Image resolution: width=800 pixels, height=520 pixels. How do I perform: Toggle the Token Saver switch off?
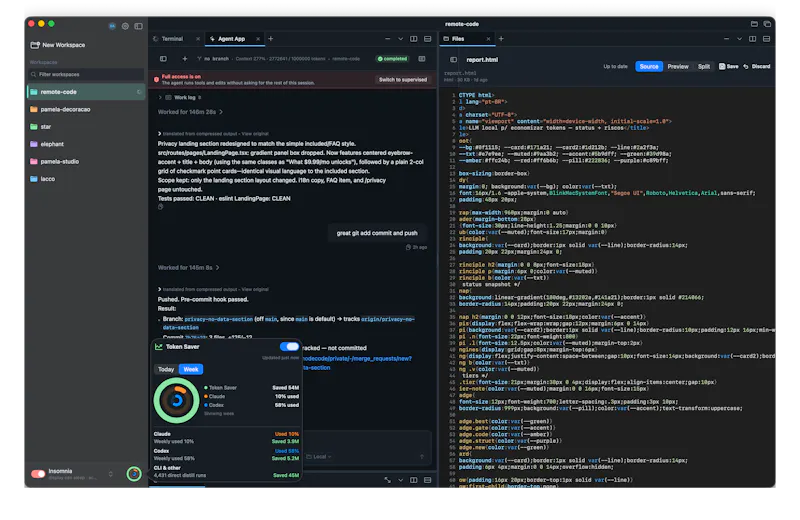(x=289, y=346)
